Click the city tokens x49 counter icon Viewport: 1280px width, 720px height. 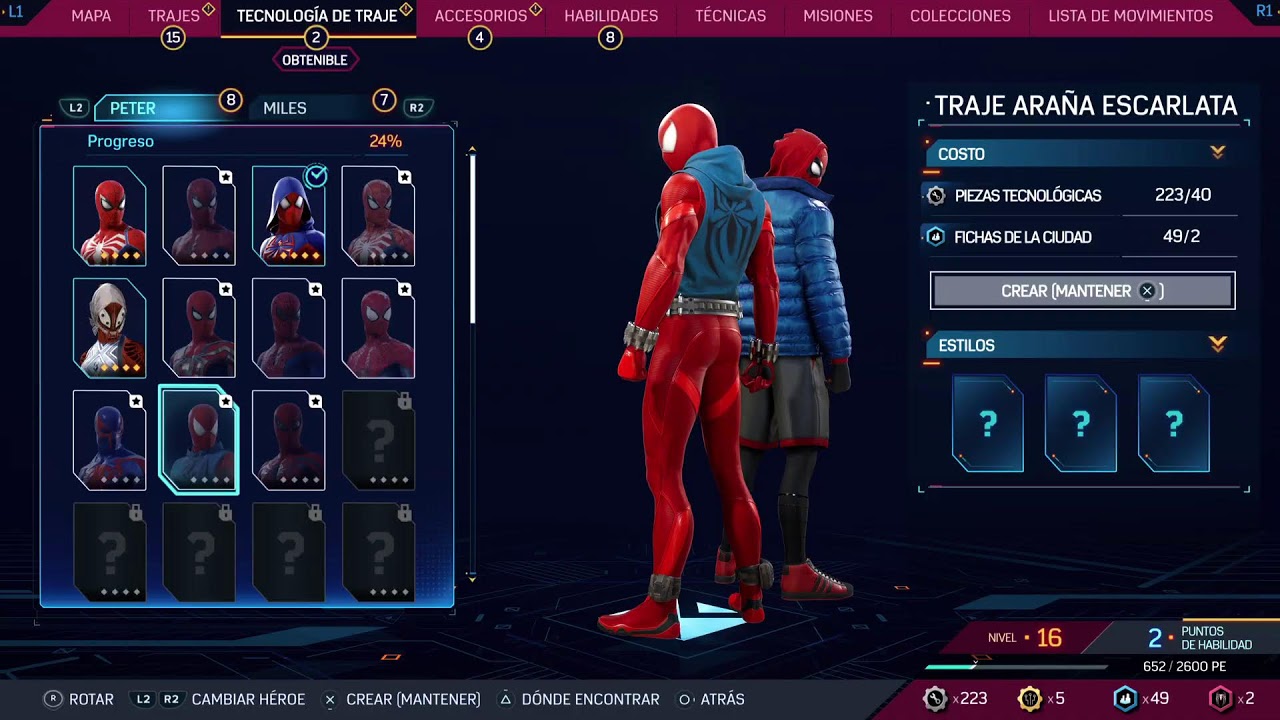click(x=1126, y=699)
